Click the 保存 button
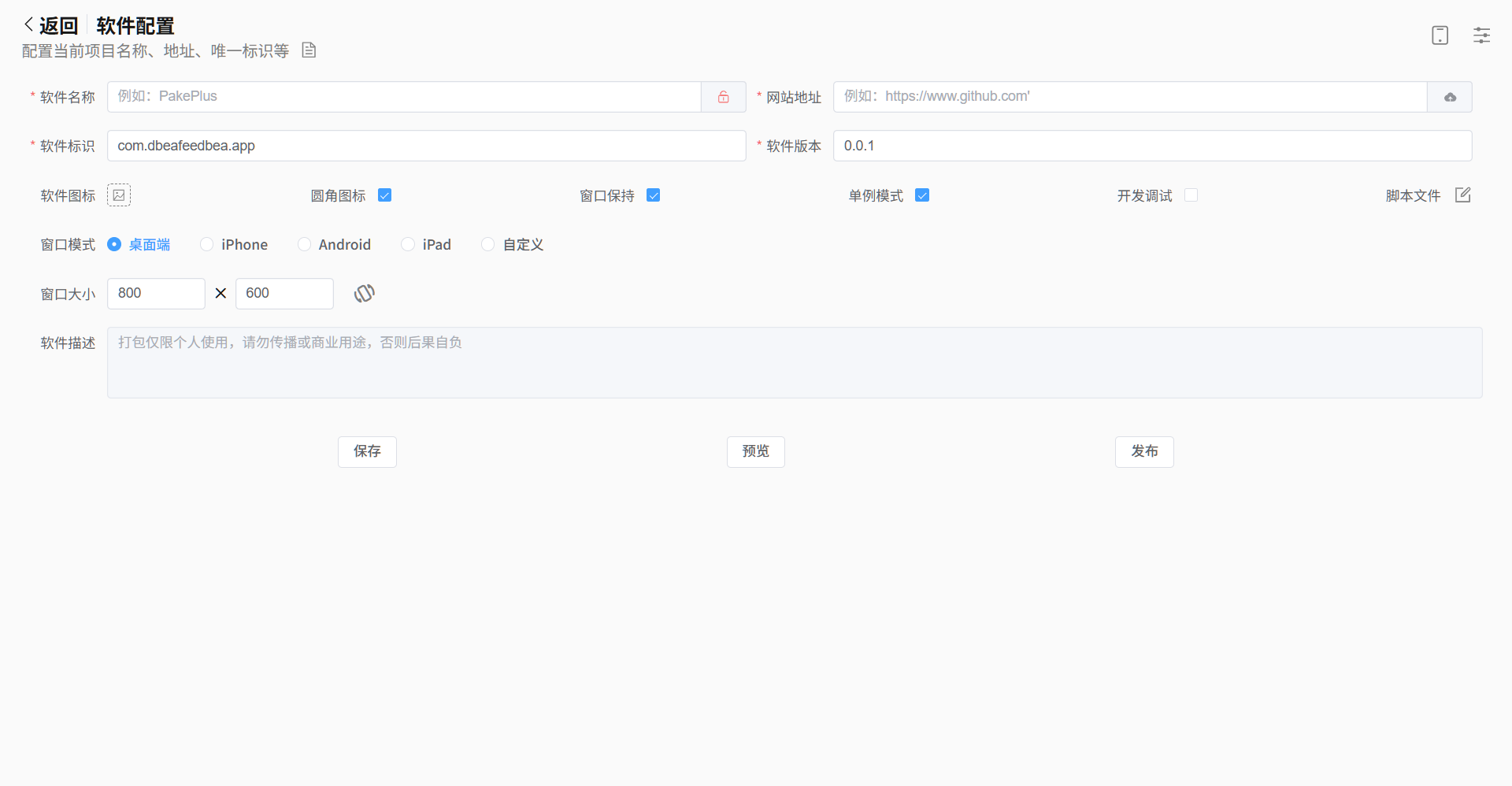1512x786 pixels. click(367, 451)
